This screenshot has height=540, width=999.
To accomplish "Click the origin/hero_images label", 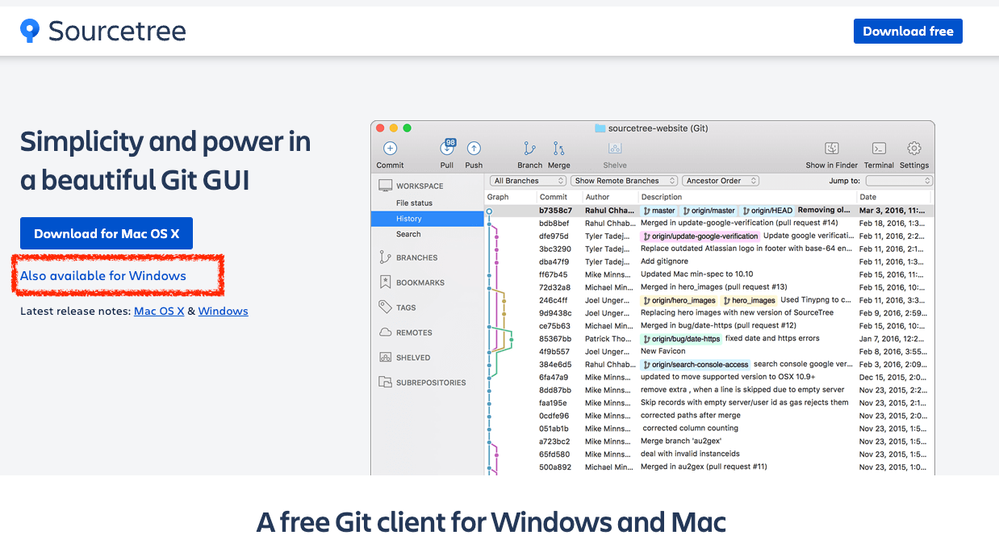I will tap(679, 301).
